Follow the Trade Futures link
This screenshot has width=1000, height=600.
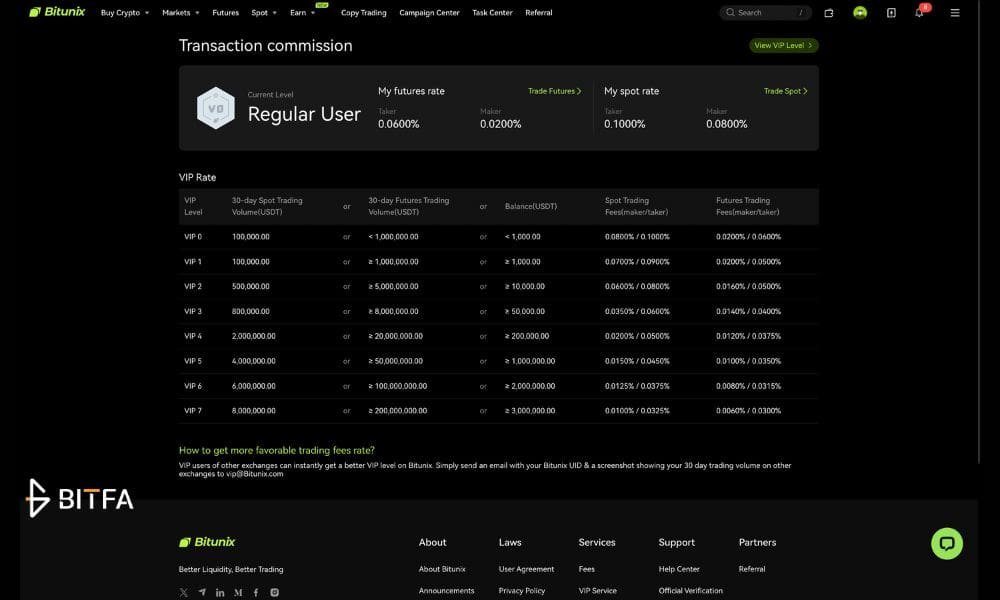coord(554,91)
